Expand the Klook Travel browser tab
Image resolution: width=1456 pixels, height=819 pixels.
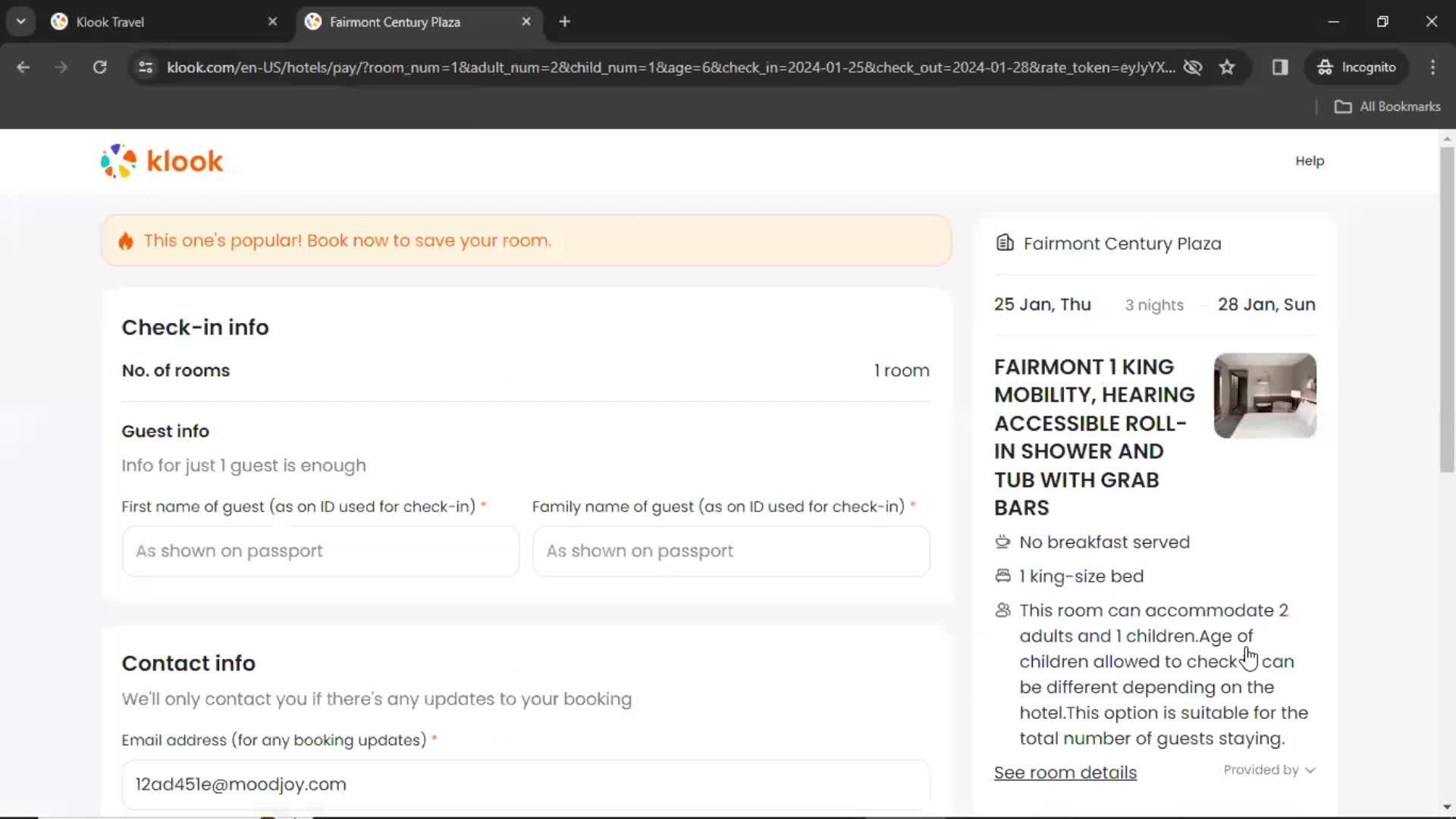(x=165, y=22)
